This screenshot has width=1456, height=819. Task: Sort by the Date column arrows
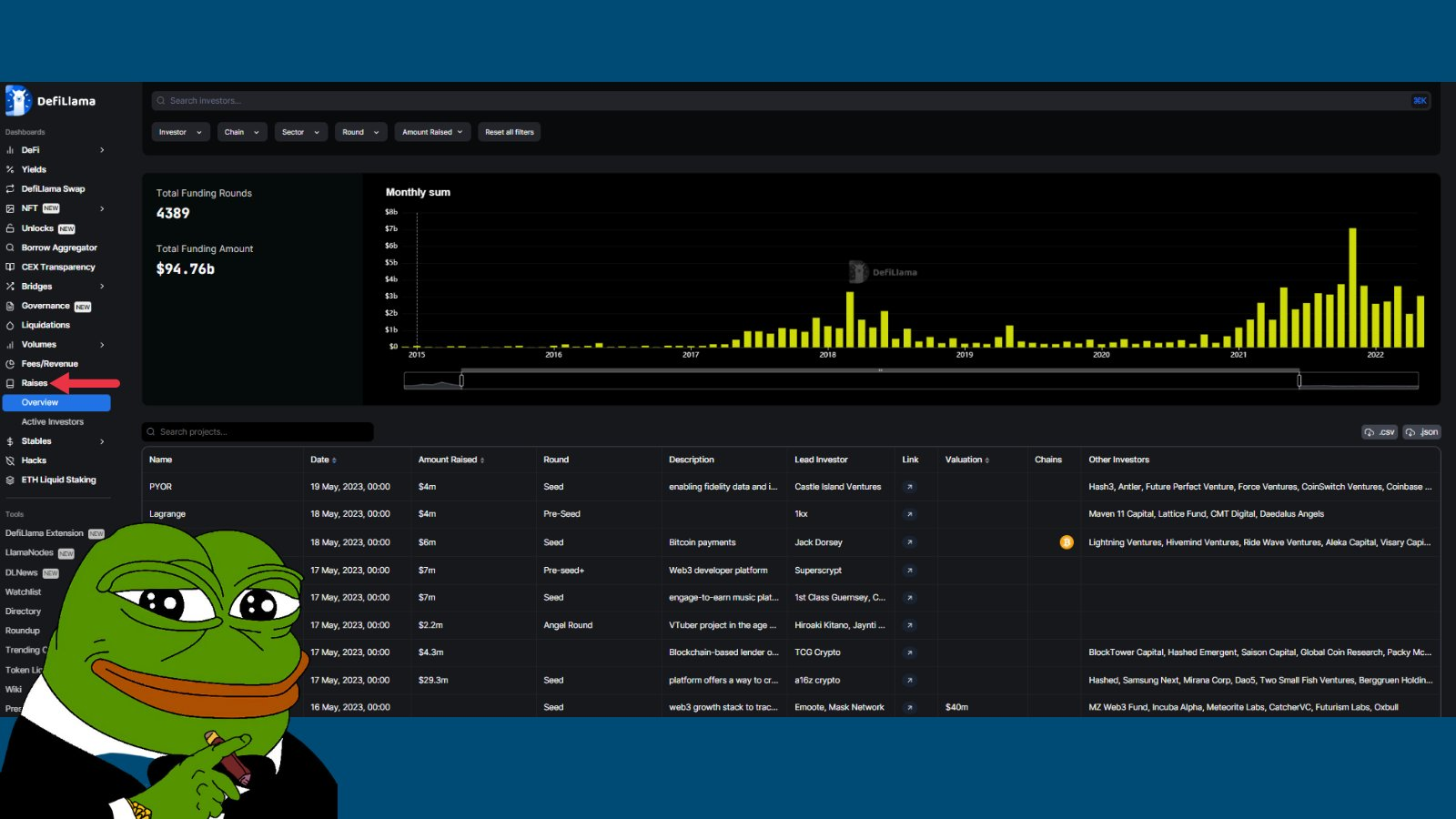pos(335,460)
